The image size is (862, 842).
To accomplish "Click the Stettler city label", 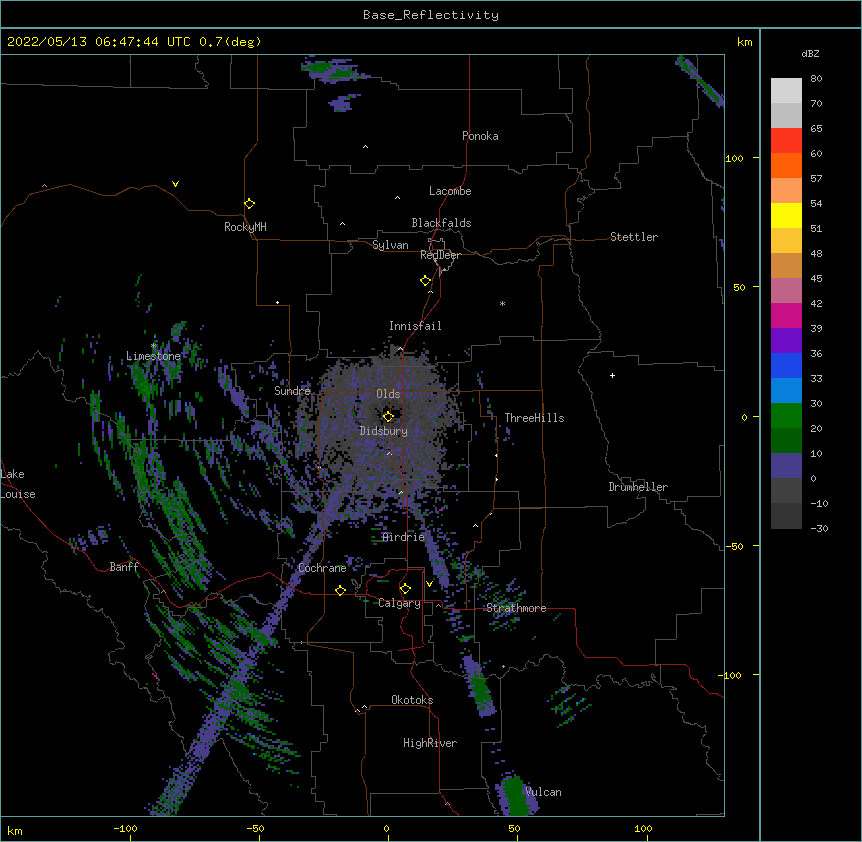I will coord(634,237).
